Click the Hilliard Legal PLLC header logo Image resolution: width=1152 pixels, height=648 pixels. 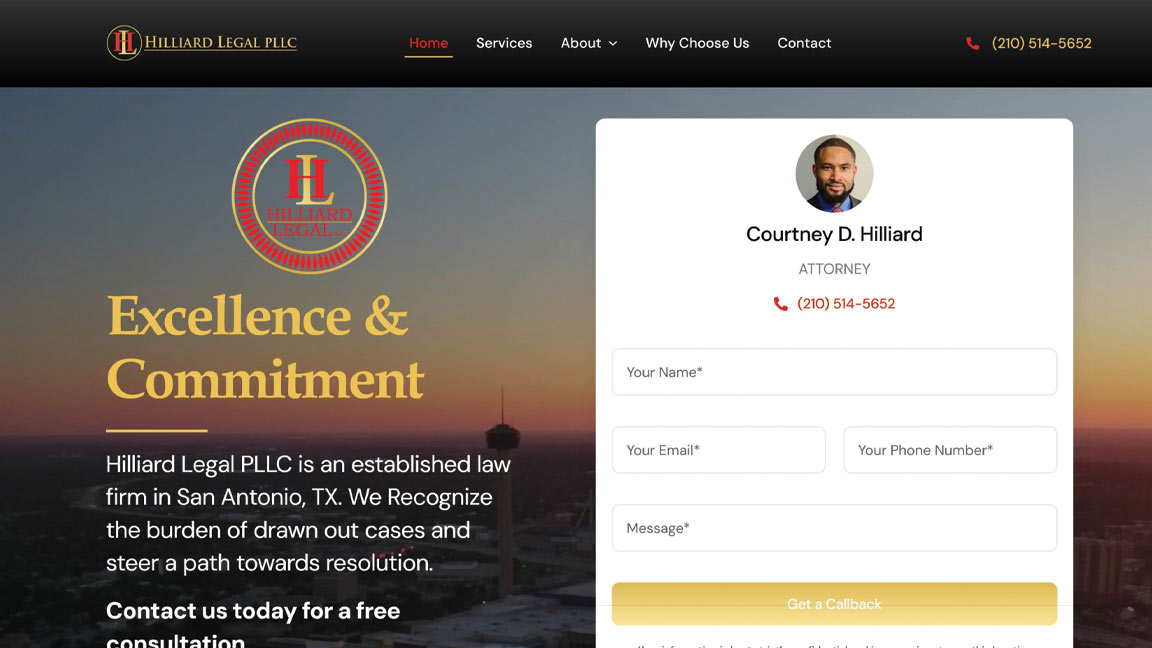202,43
